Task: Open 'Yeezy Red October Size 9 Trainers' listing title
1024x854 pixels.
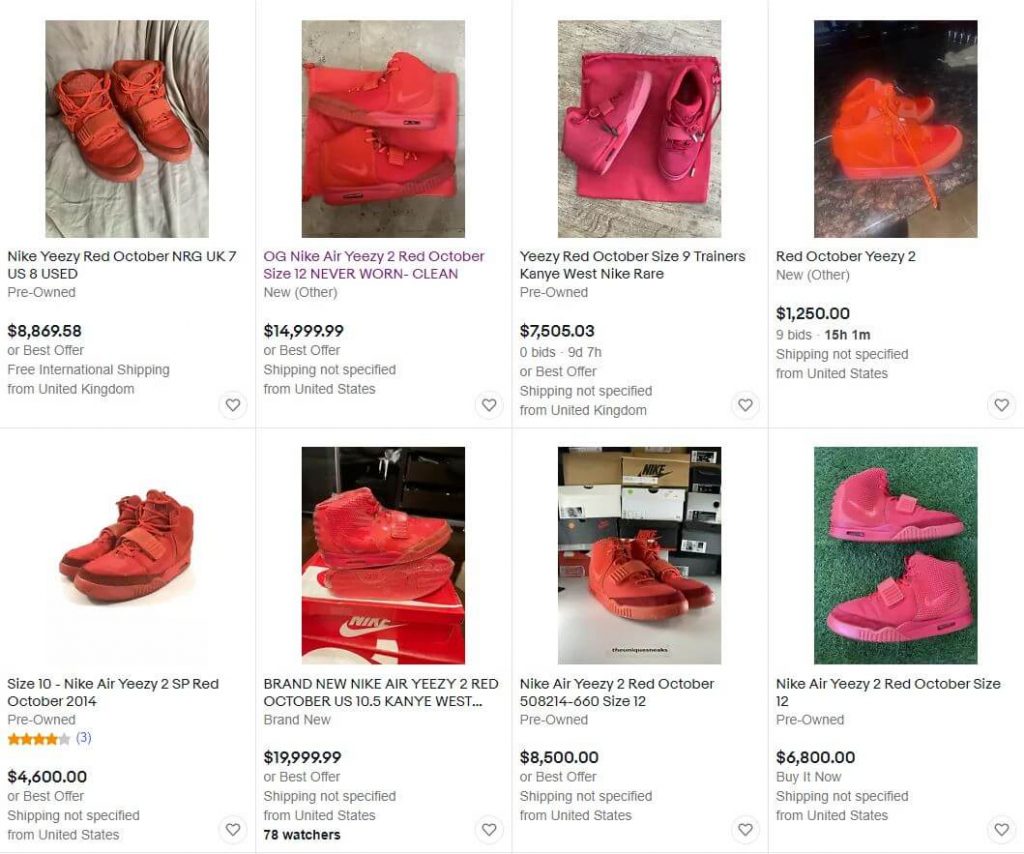Action: [x=632, y=265]
